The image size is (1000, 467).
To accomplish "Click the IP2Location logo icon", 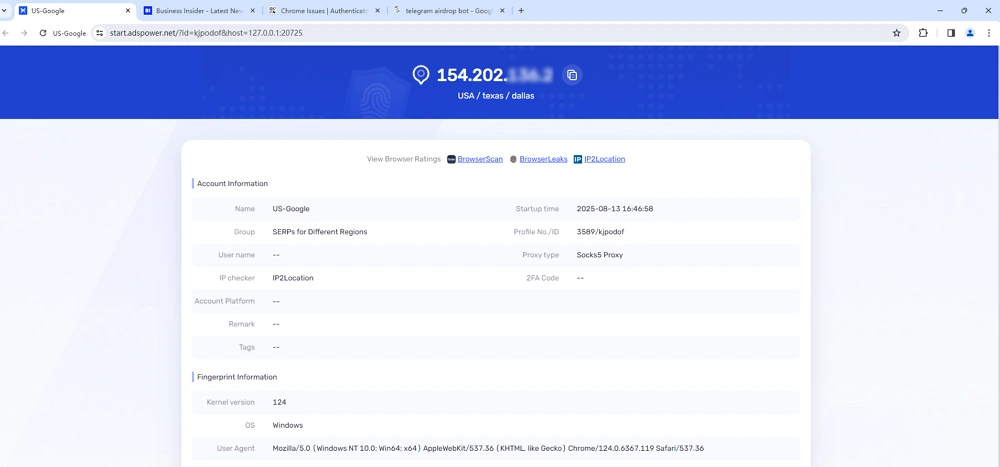I will 578,159.
